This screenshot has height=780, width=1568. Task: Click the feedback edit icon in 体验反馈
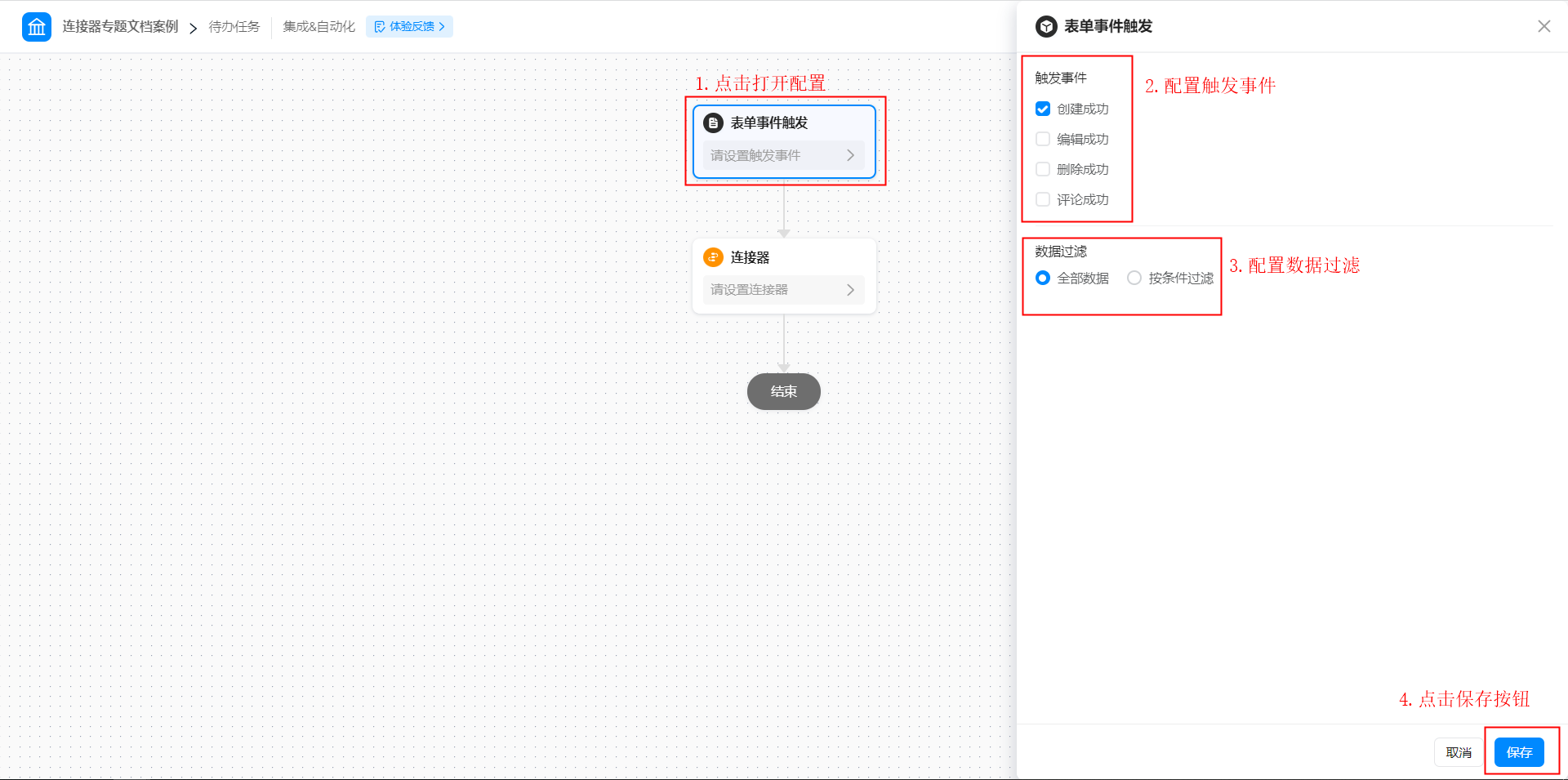point(380,27)
